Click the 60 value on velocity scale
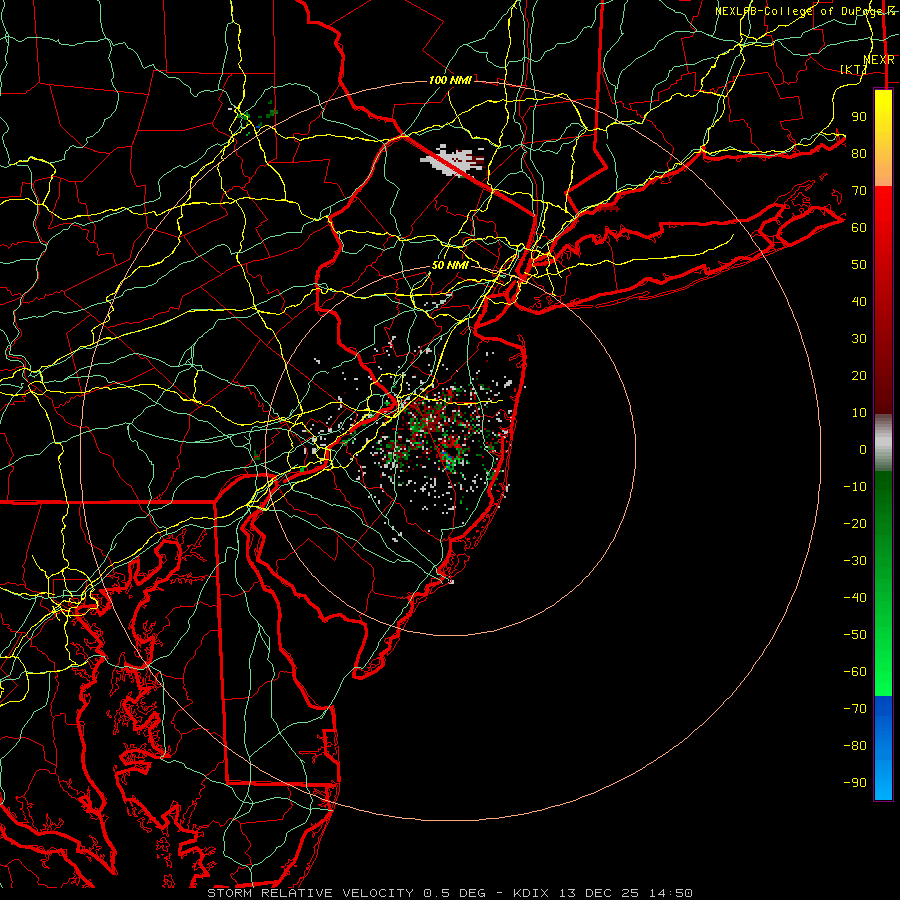The image size is (900, 900). (859, 227)
